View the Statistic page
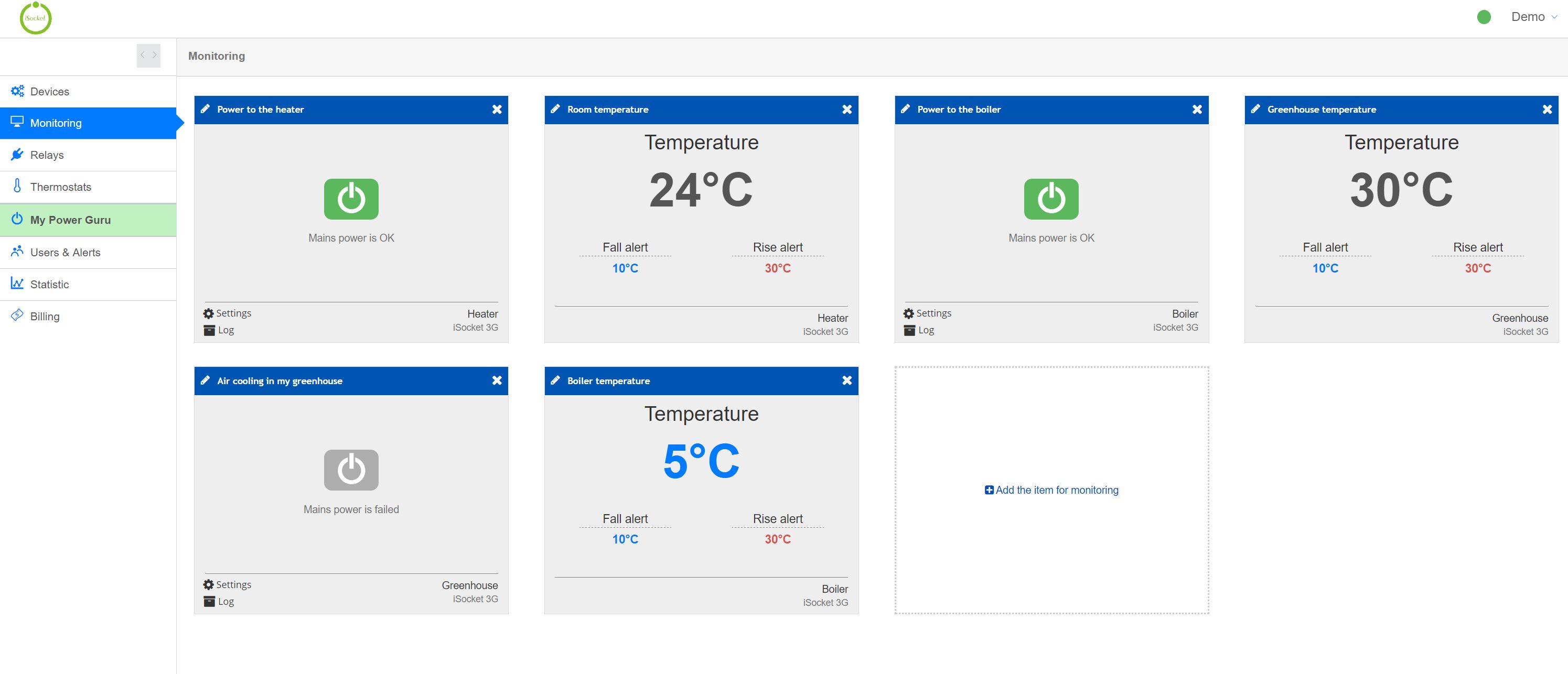Screen dimensions: 1568x674 click(49, 284)
